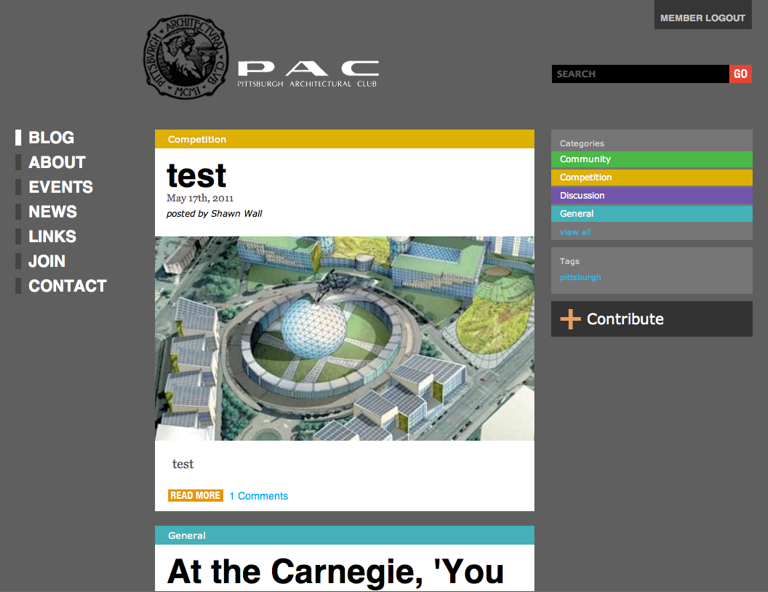The width and height of the screenshot is (768, 592).
Task: Open the CONTACT page
Action: (68, 286)
